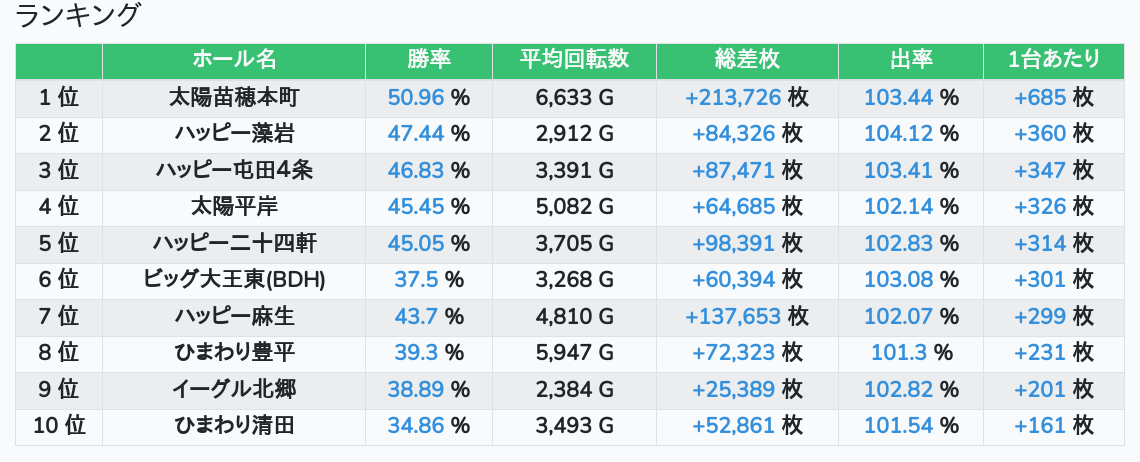
Task: Open ひまわり豊平 hall entry
Action: tap(234, 353)
